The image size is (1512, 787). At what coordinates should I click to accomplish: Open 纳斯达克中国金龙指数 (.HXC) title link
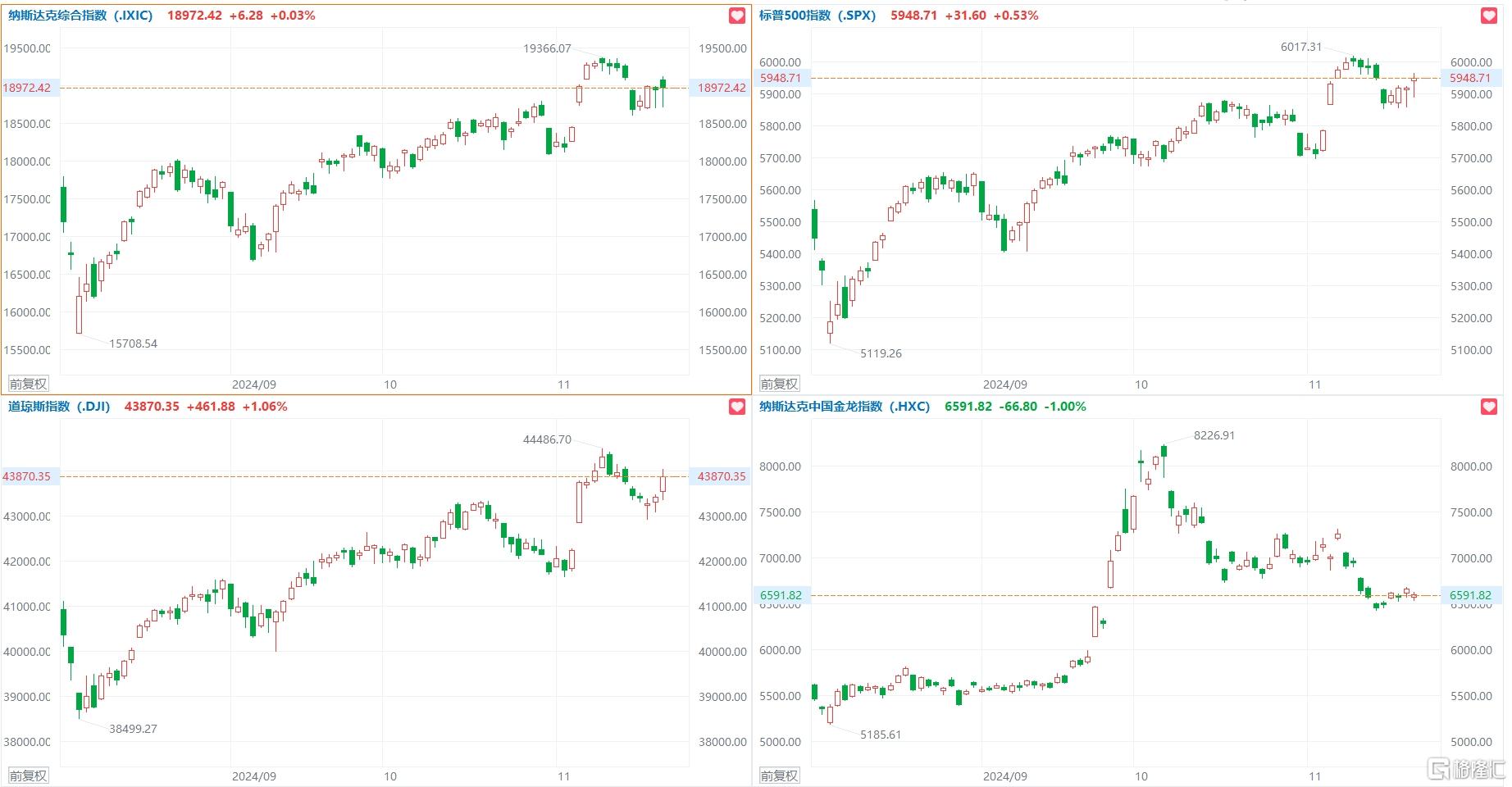[845, 407]
